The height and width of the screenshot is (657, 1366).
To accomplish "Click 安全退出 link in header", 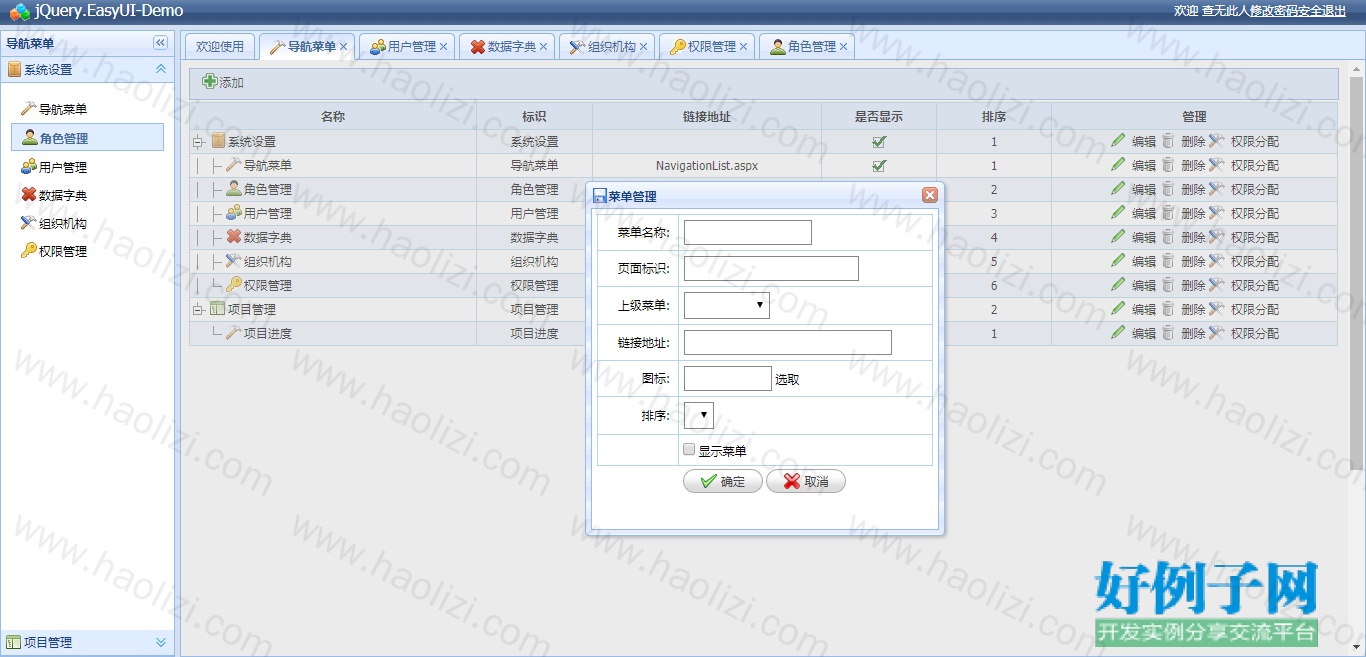I will click(x=1322, y=10).
